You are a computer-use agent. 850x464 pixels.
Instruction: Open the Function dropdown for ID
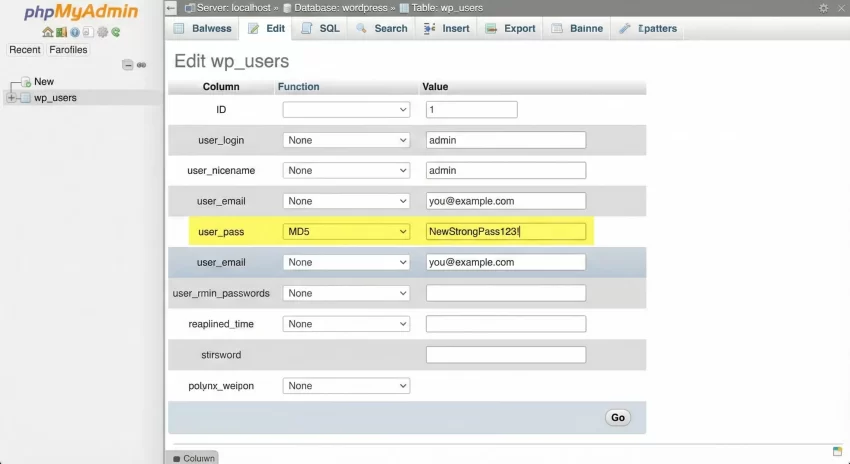[x=346, y=109]
